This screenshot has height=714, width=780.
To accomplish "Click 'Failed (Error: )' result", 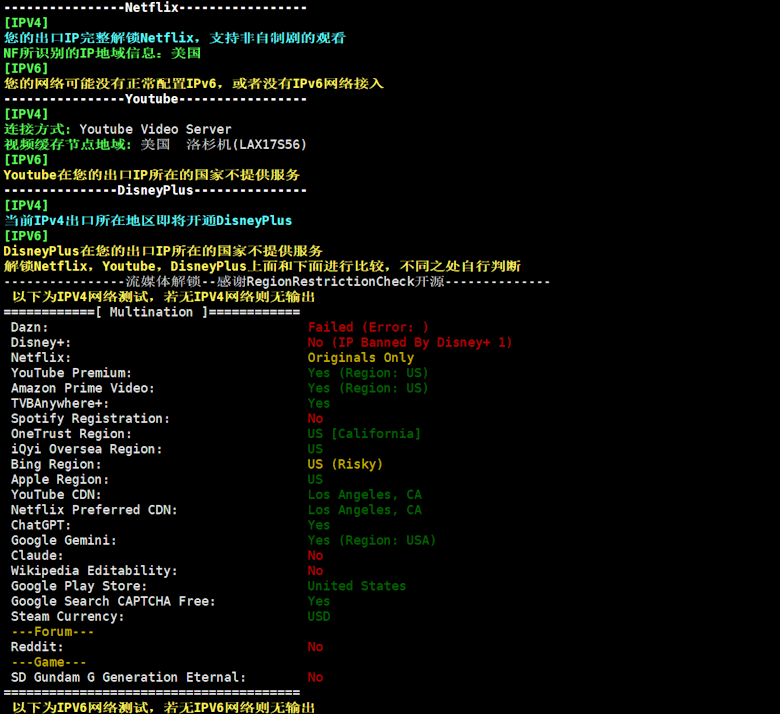I will pos(368,327).
